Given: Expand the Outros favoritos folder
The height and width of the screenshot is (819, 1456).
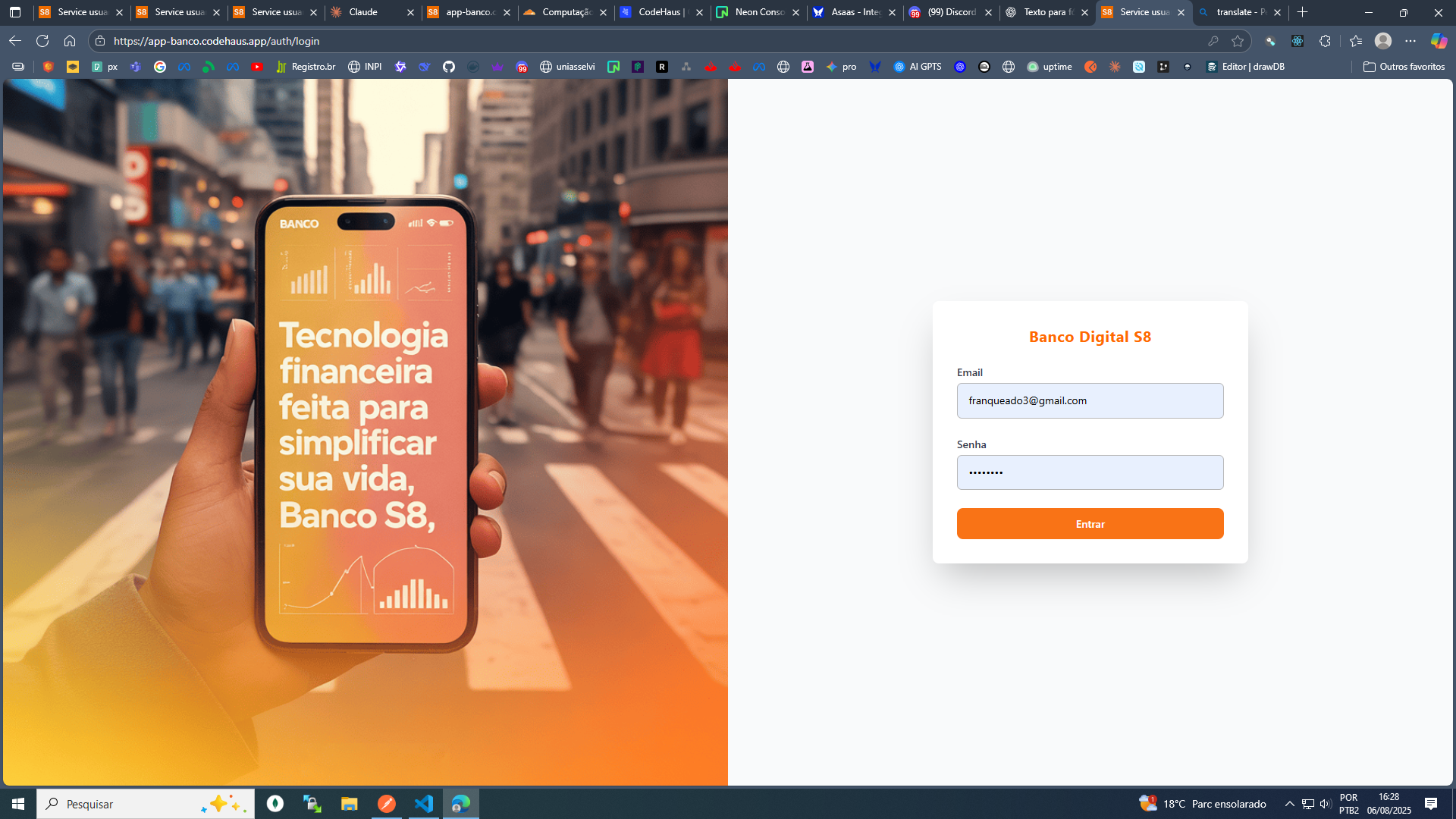Looking at the screenshot, I should [1404, 67].
